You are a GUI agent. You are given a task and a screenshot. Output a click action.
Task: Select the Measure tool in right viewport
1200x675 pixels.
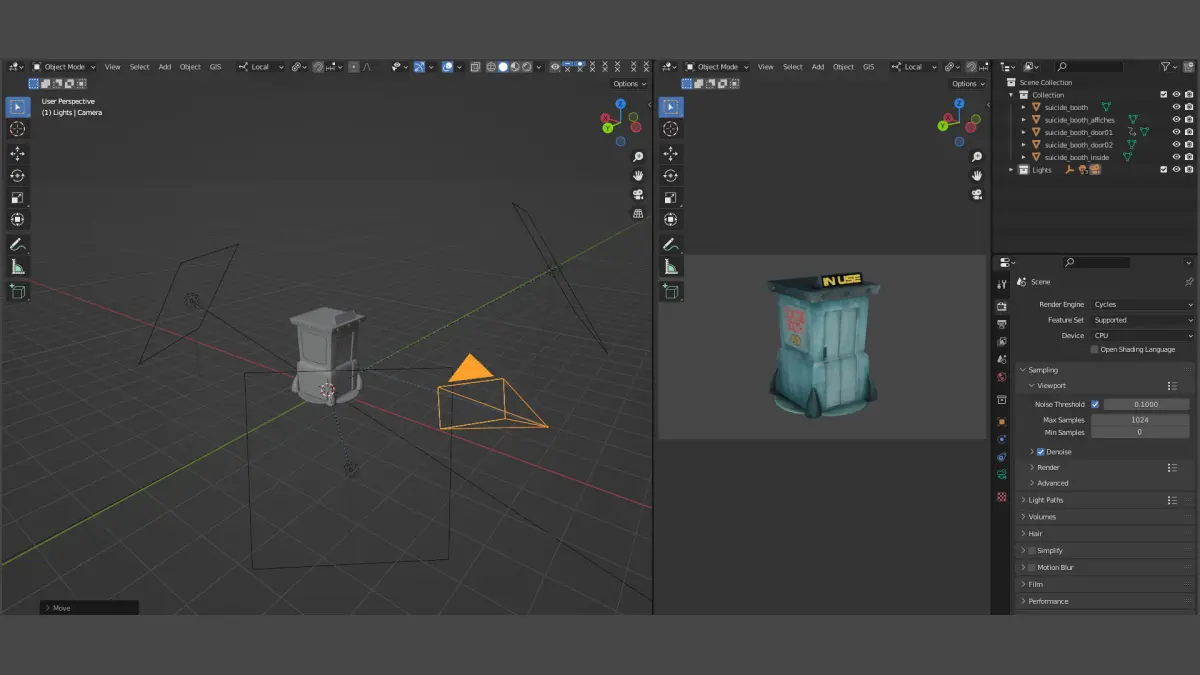[671, 266]
